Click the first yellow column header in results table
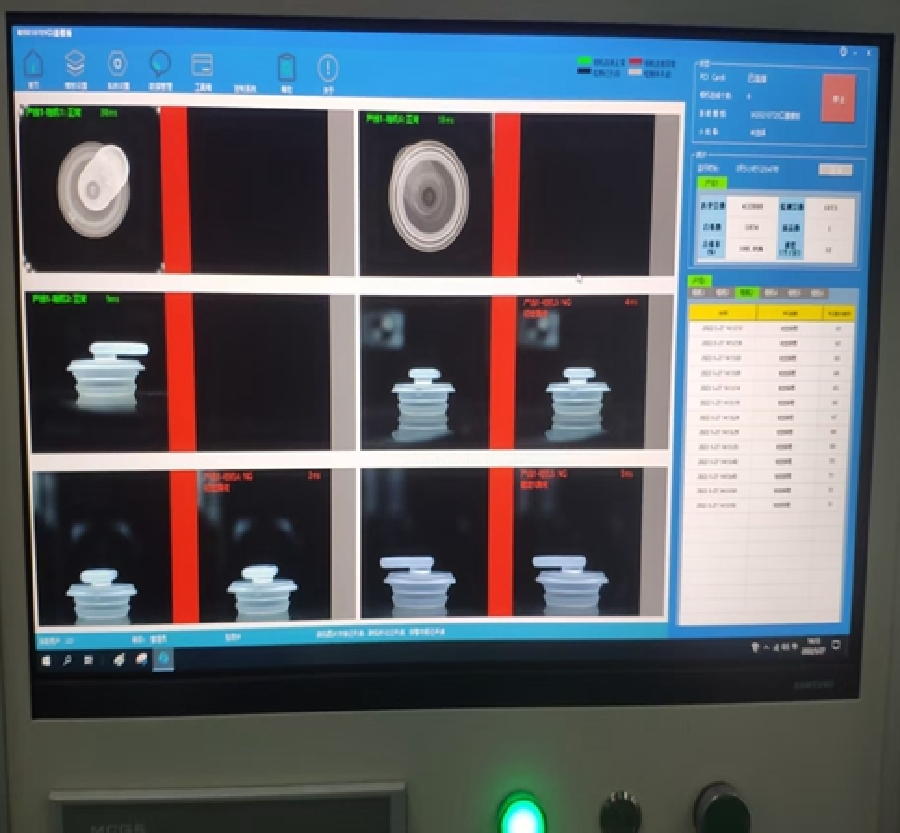Viewport: 900px width, 833px height. [x=723, y=313]
